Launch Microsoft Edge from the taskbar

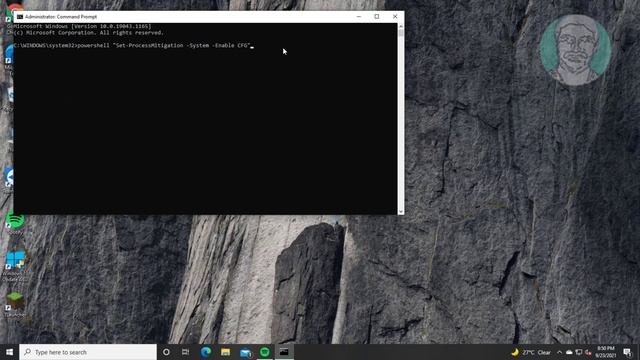pyautogui.click(x=206, y=352)
